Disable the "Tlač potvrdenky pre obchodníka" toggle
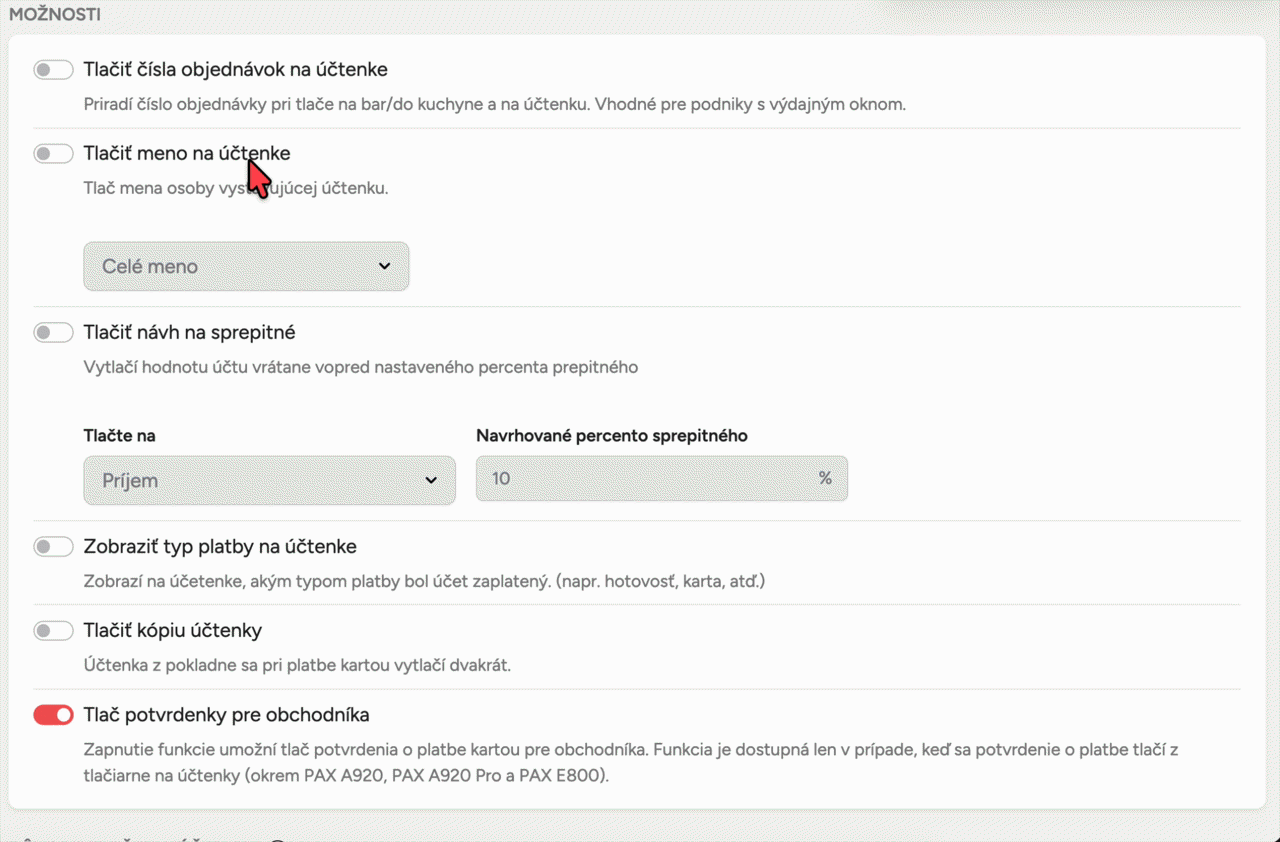 click(x=53, y=715)
